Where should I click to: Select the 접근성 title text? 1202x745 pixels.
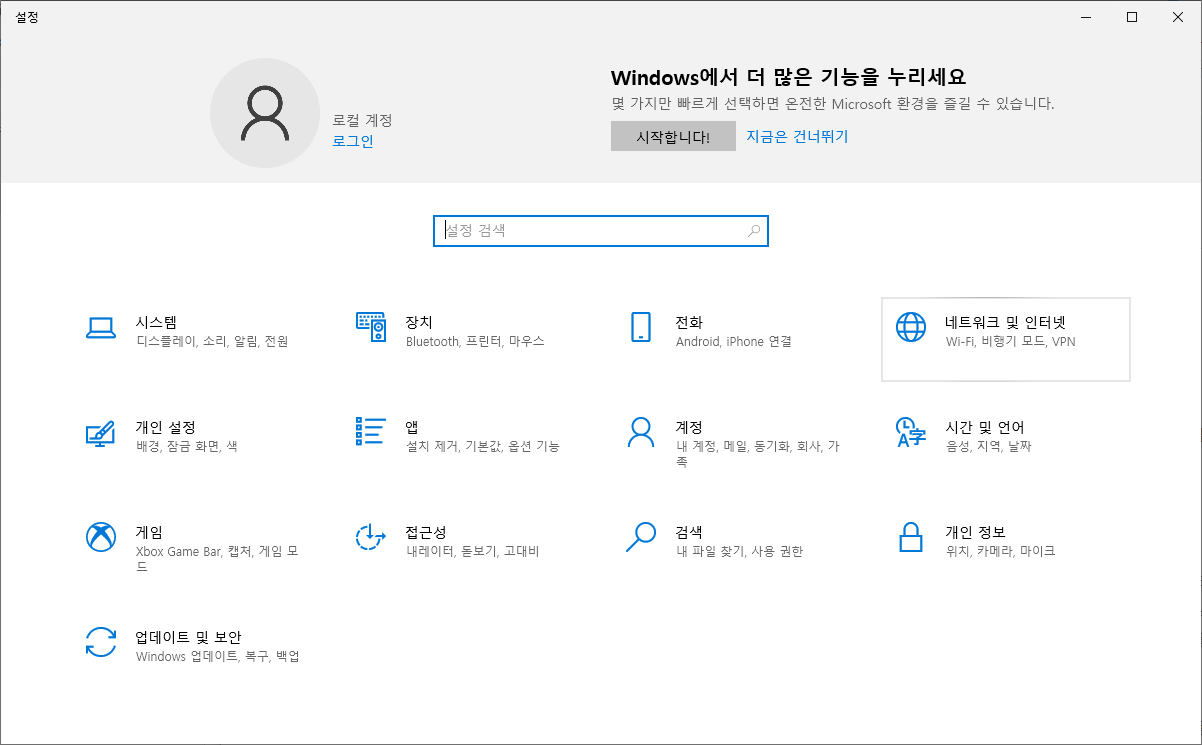pyautogui.click(x=426, y=532)
